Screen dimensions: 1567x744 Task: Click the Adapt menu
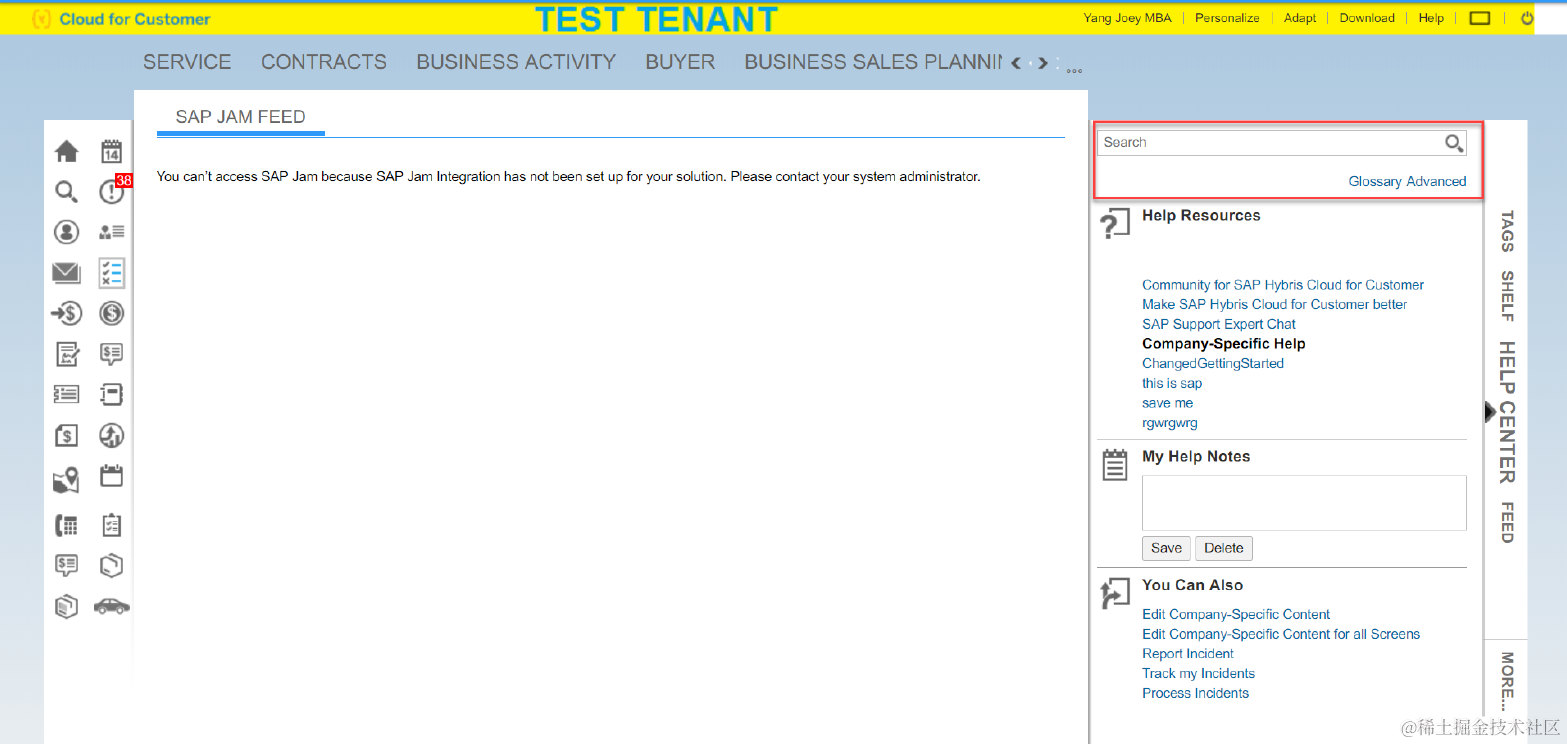tap(1300, 18)
